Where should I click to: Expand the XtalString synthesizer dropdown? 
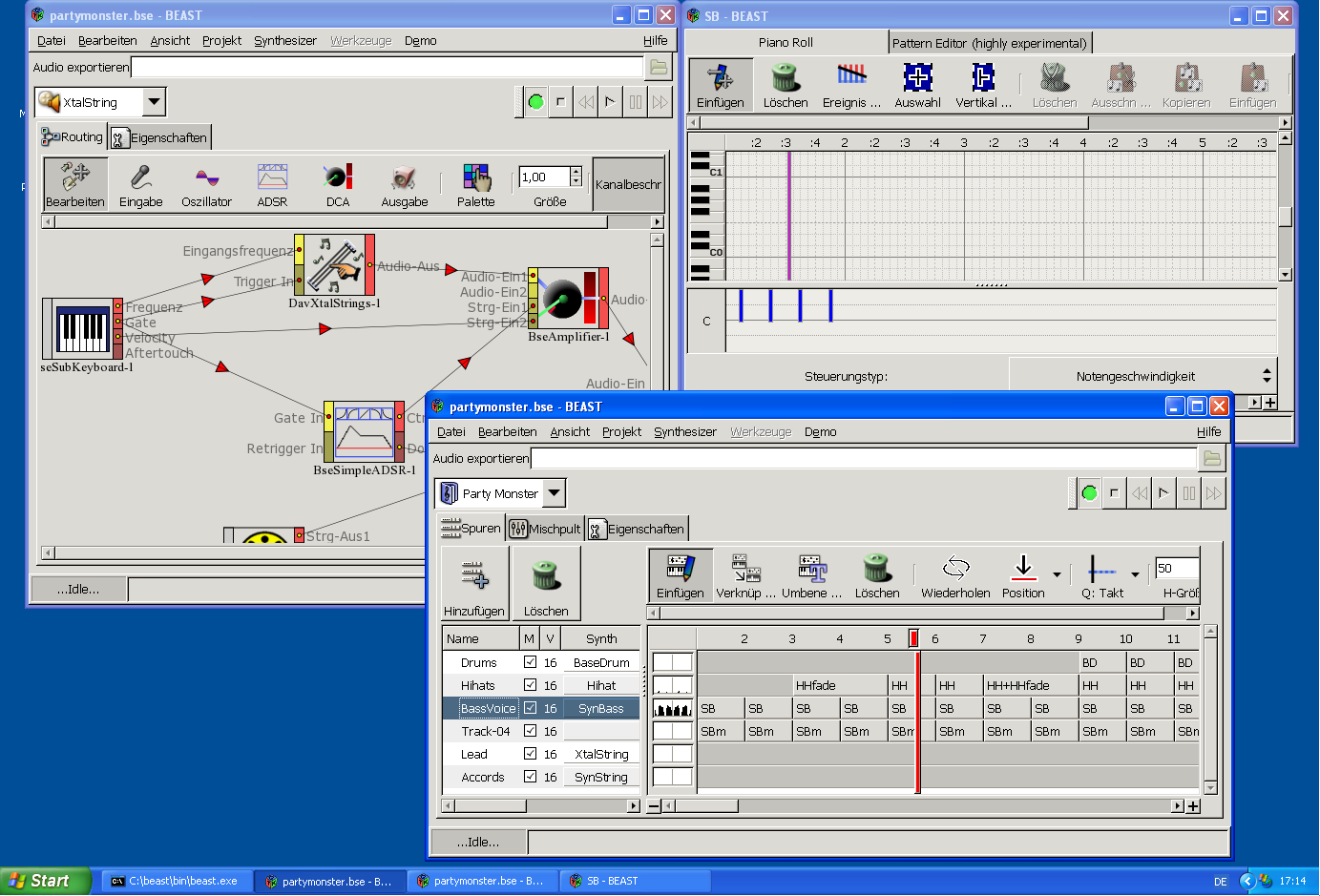point(154,102)
